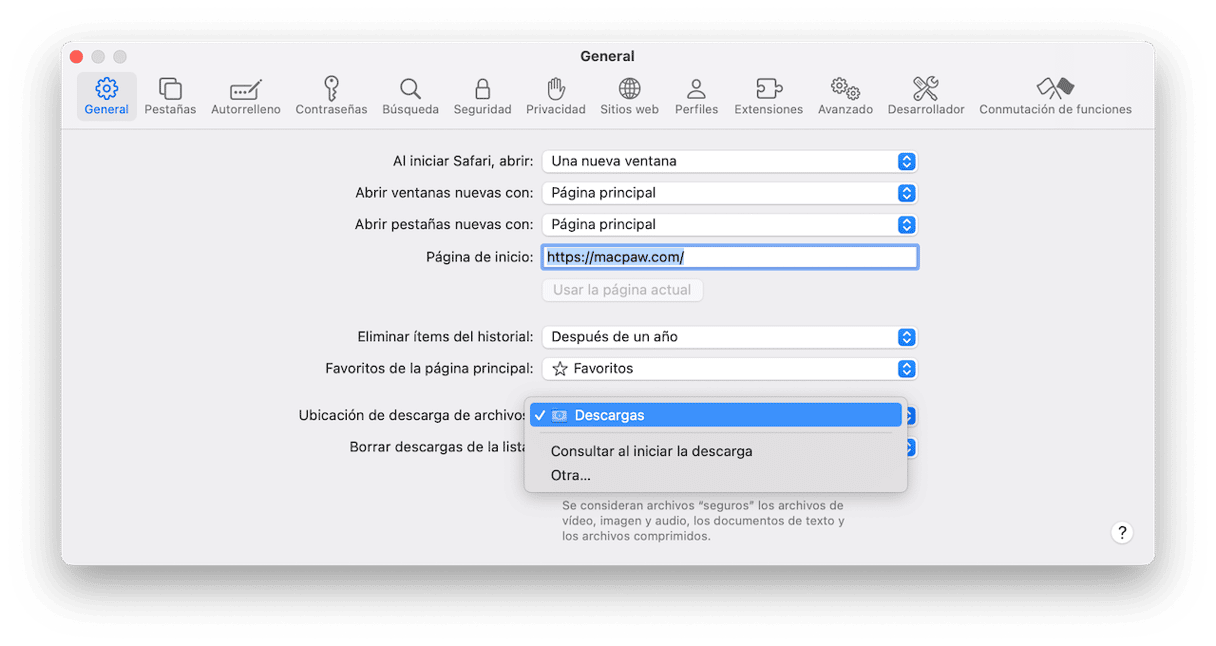Expand the Favoritos dropdown
The width and height of the screenshot is (1216, 646).
[729, 369]
